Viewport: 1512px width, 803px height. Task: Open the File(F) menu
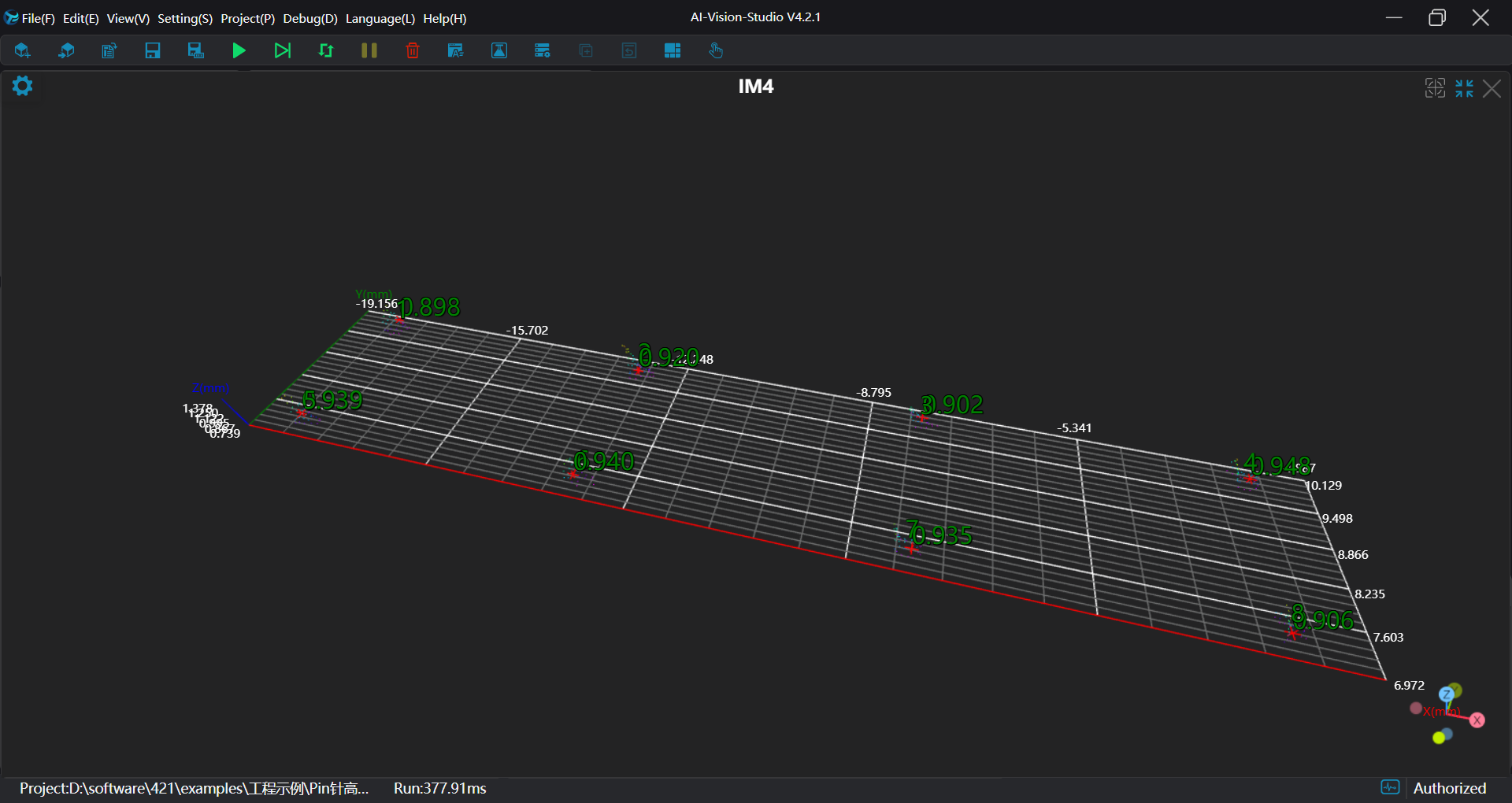pyautogui.click(x=38, y=18)
